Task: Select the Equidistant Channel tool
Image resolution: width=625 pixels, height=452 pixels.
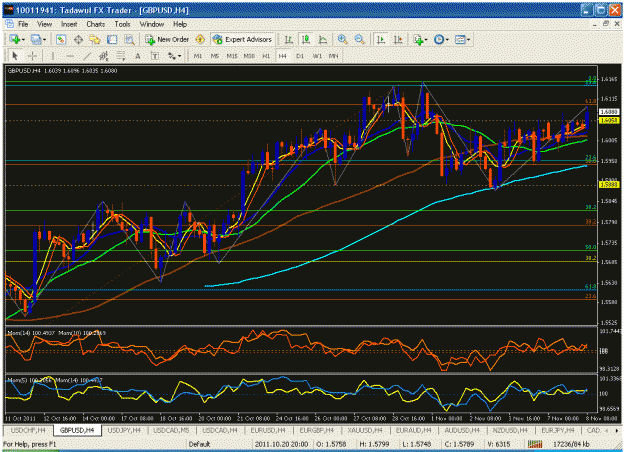Action: pos(104,56)
